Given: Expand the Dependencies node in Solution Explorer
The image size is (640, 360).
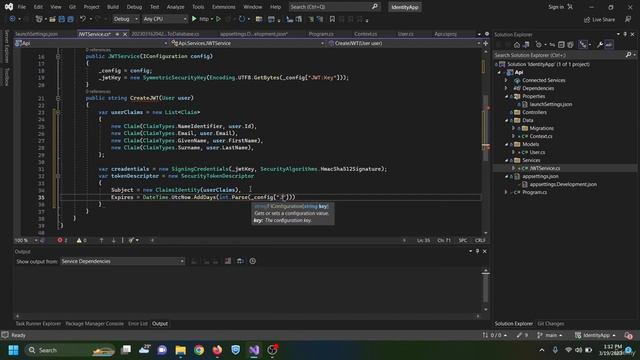Looking at the screenshot, I should [507, 88].
